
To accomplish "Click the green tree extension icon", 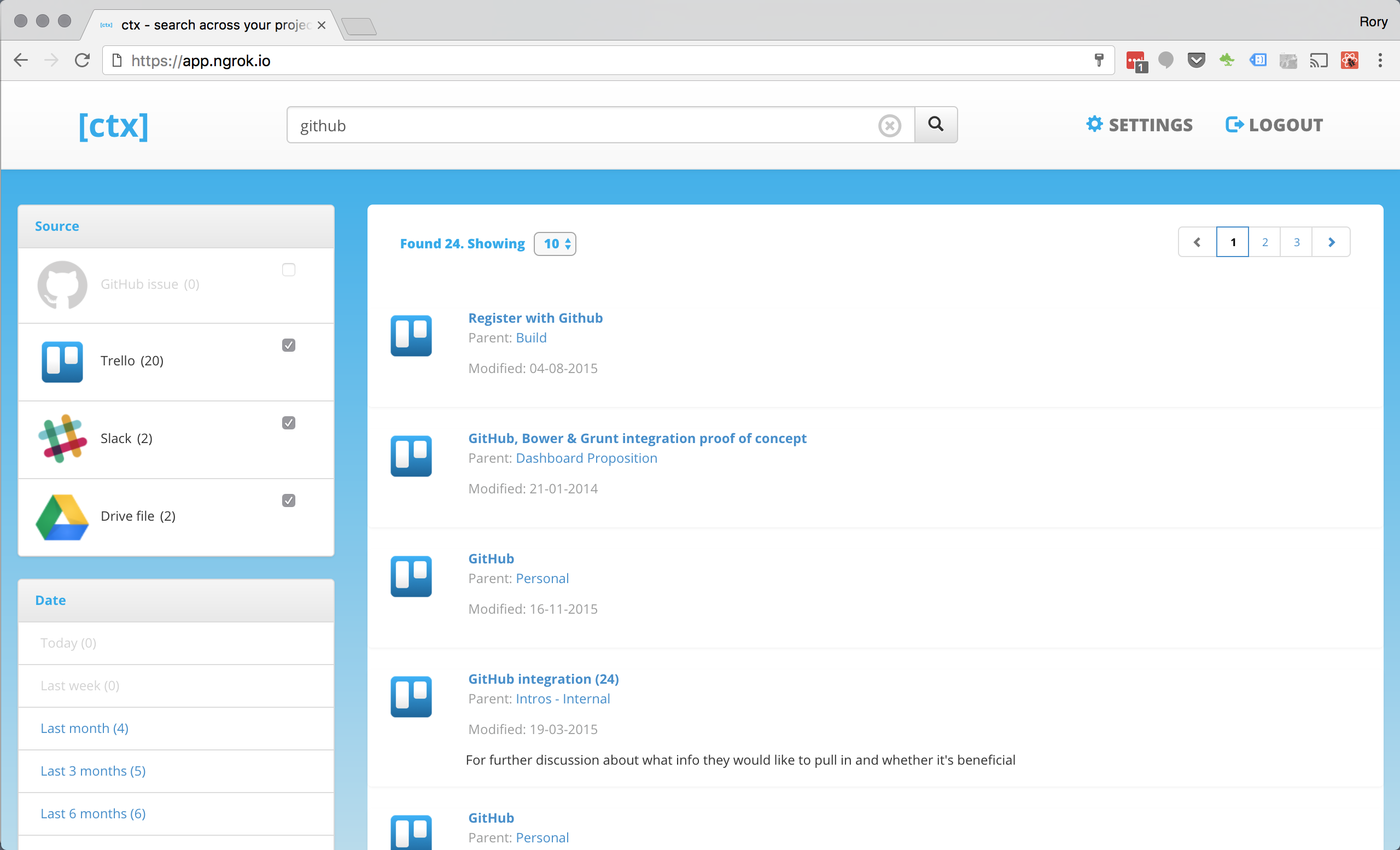I will click(x=1227, y=60).
